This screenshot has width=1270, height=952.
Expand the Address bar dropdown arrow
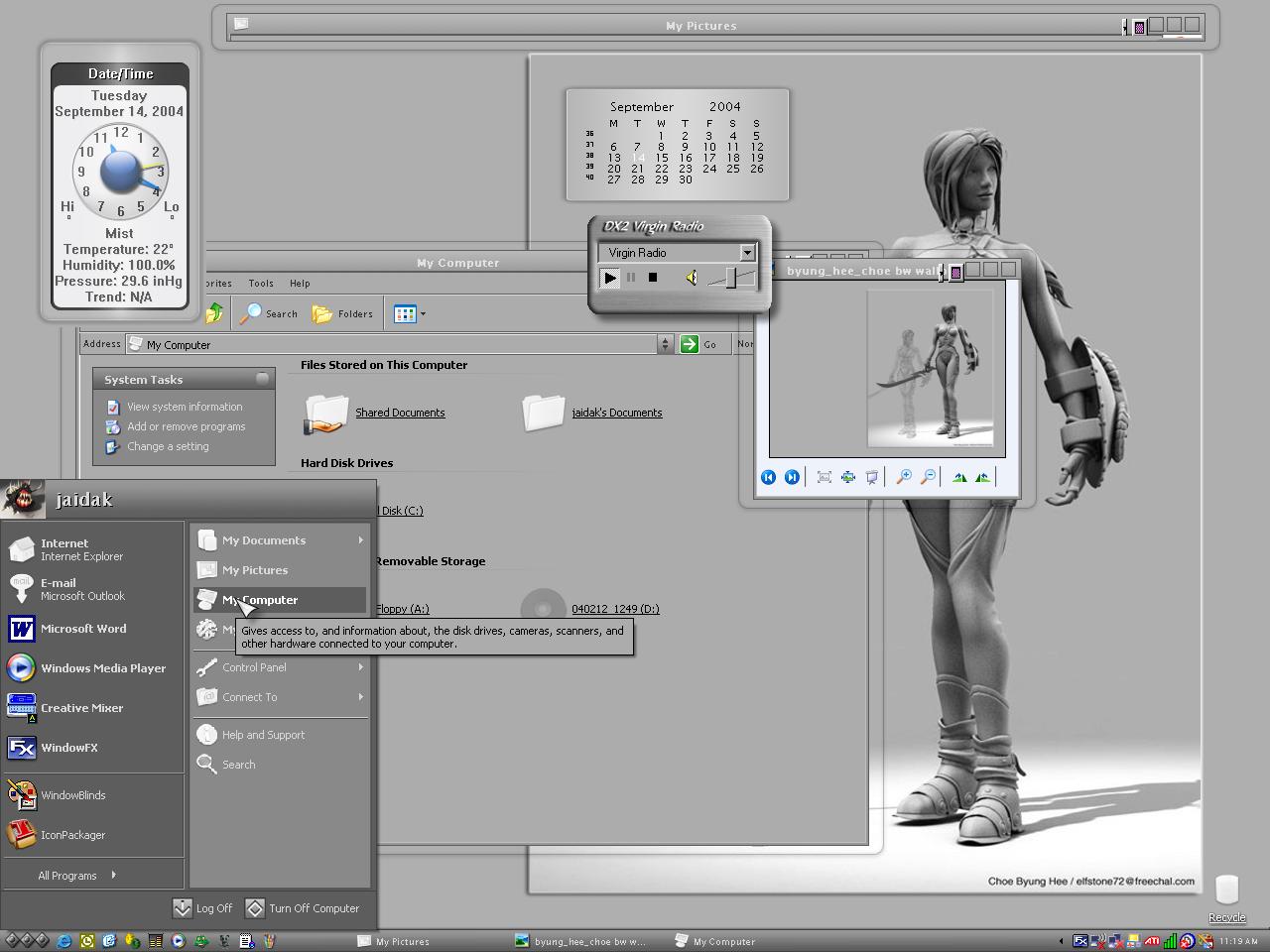tap(665, 344)
